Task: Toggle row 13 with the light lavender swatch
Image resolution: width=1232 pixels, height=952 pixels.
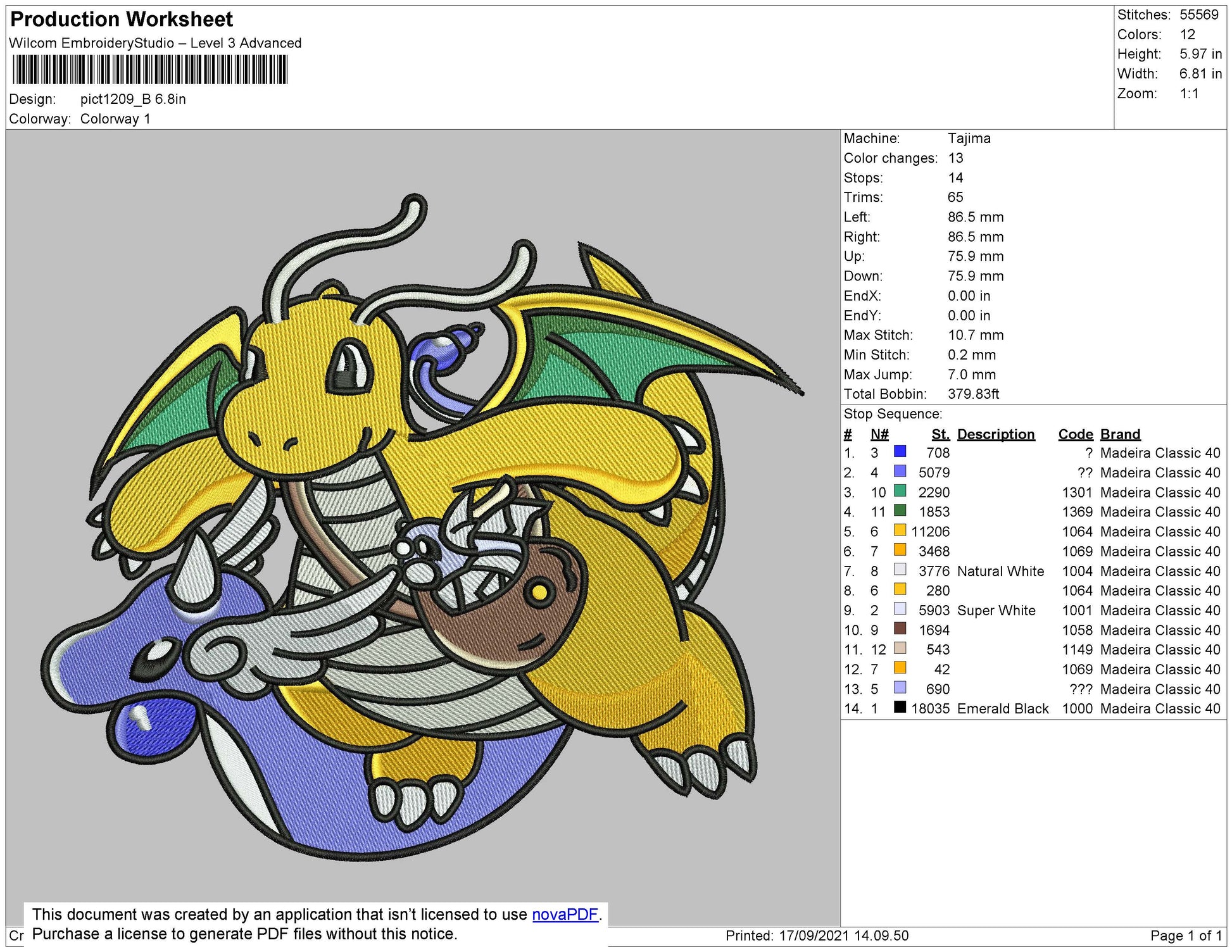Action: click(x=900, y=689)
